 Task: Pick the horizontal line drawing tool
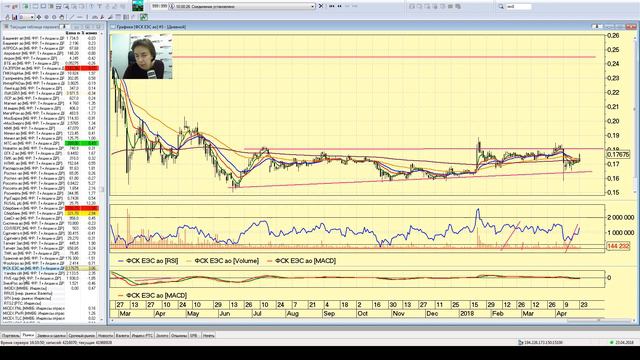click(x=80, y=17)
